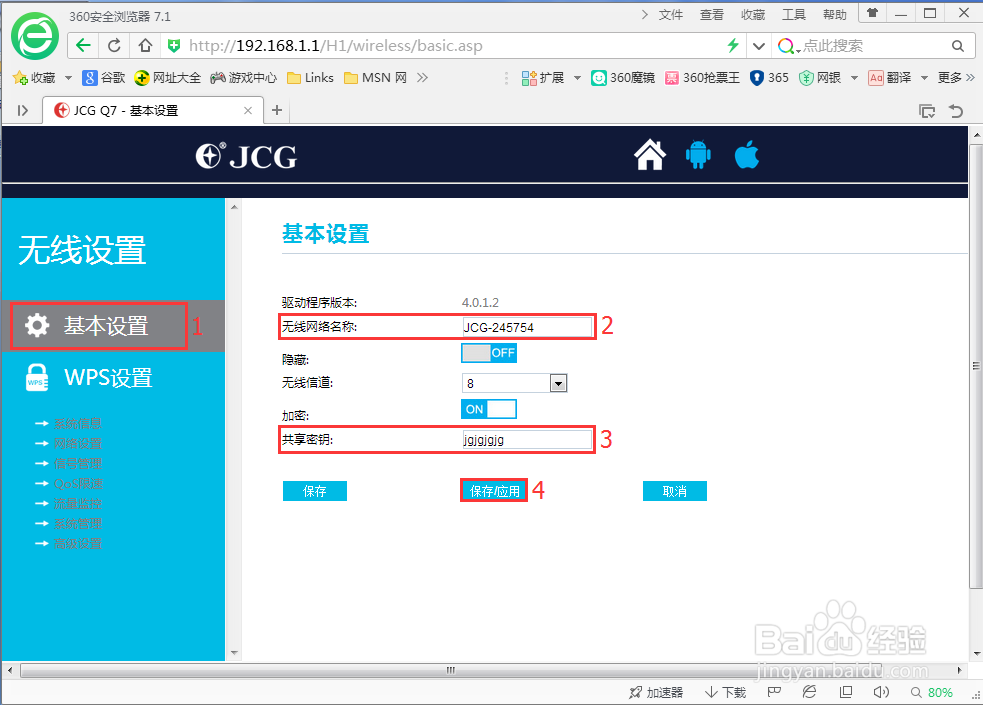The image size is (983, 705).
Task: Open the 工具 menu in the title bar
Action: pos(795,13)
